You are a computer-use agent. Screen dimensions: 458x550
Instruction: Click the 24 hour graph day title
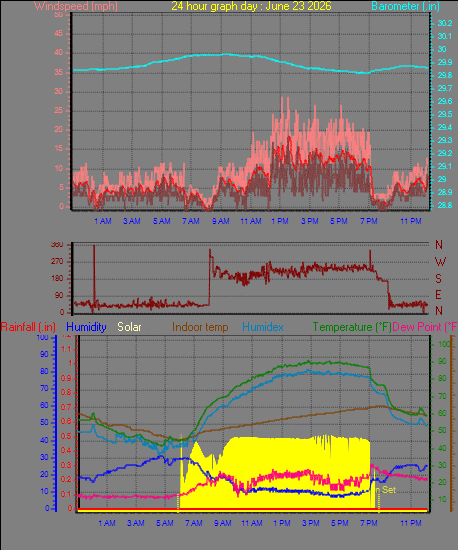click(x=251, y=6)
